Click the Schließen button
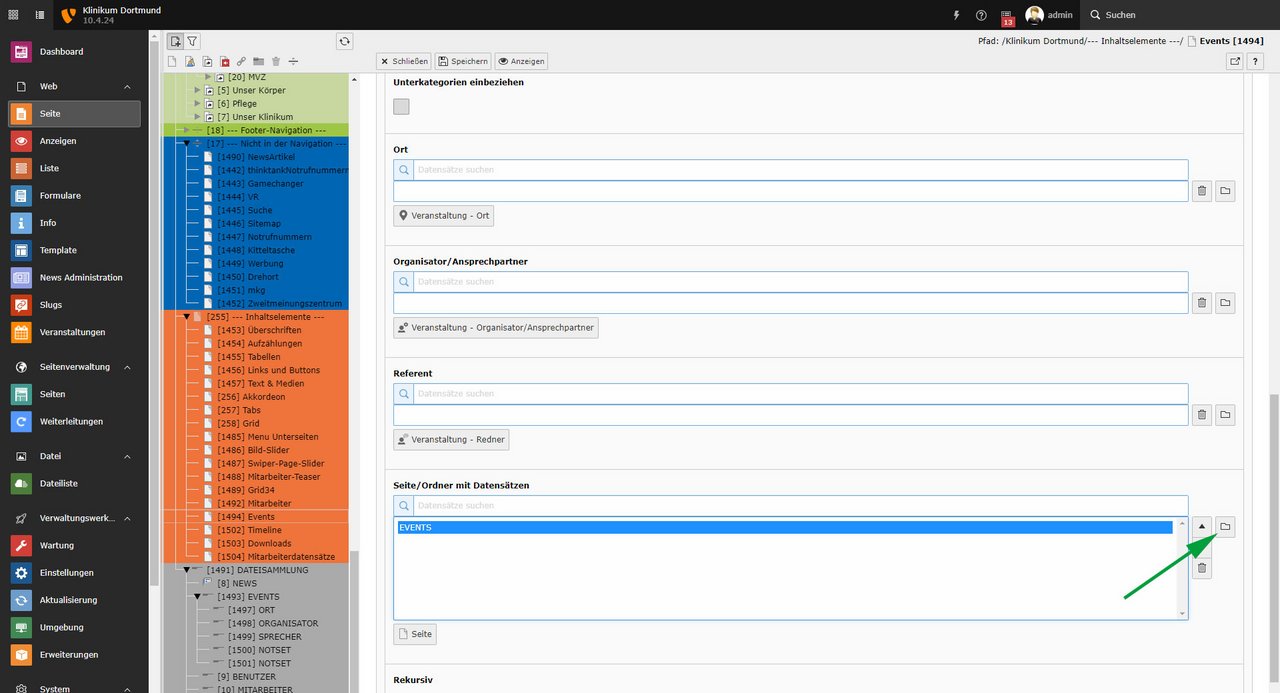Screen dimensions: 1280x693 [x=404, y=61]
